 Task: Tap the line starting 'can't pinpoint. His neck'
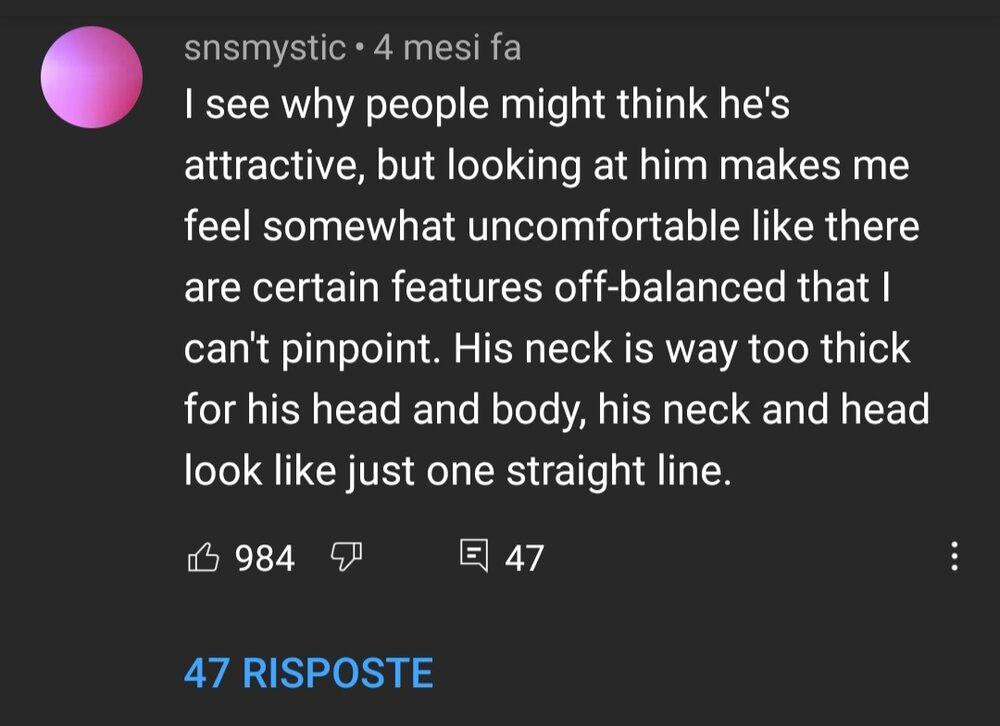point(547,349)
